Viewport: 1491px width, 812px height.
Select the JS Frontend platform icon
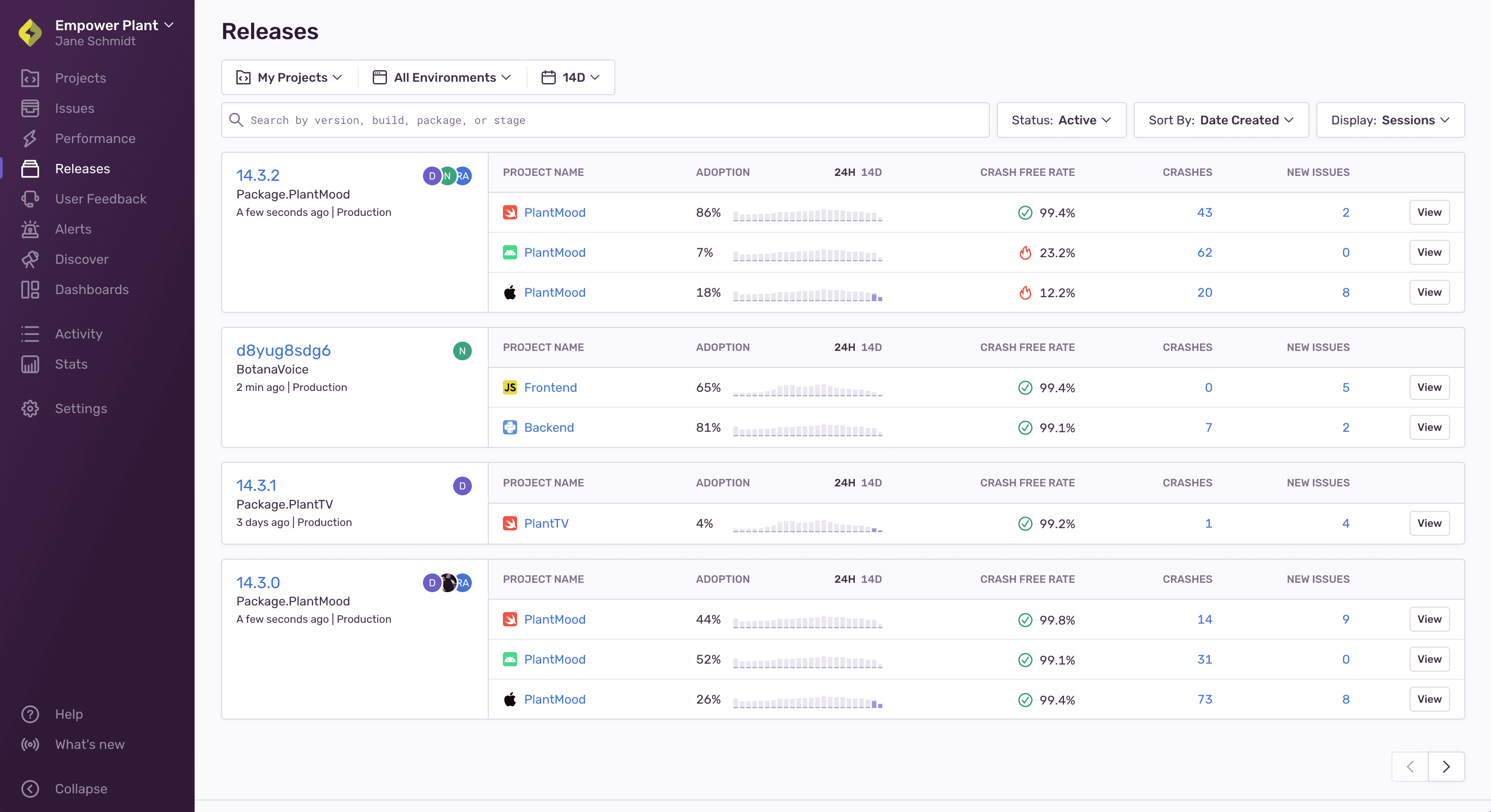pos(510,387)
